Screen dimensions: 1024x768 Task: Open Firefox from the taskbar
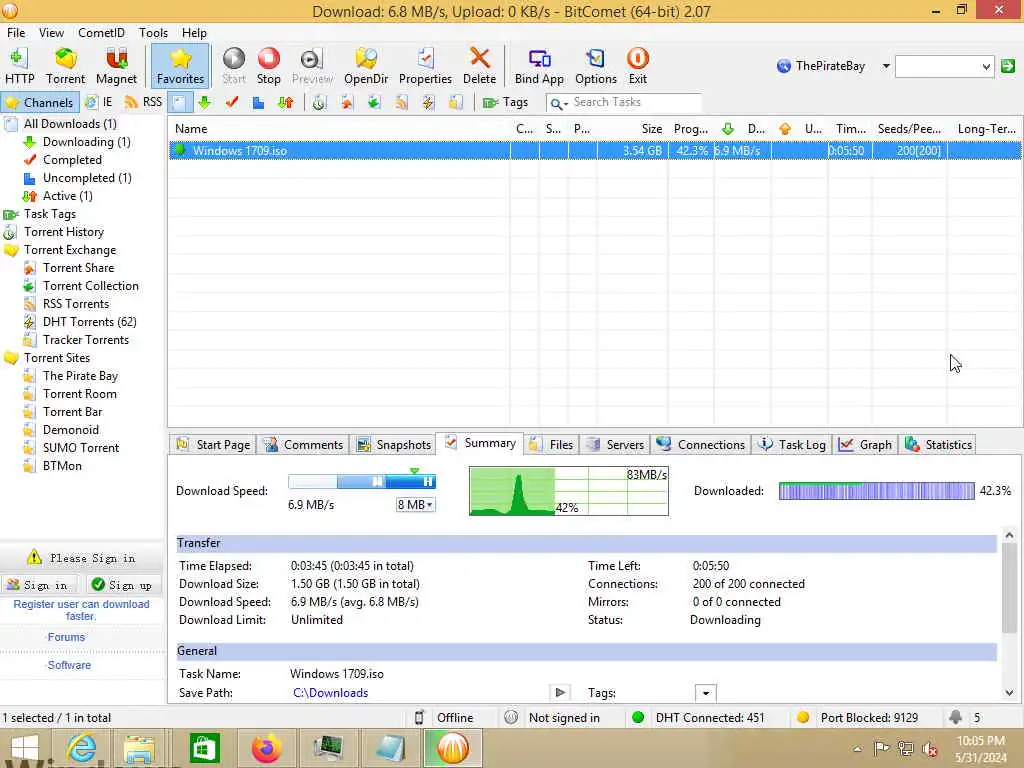[x=266, y=748]
